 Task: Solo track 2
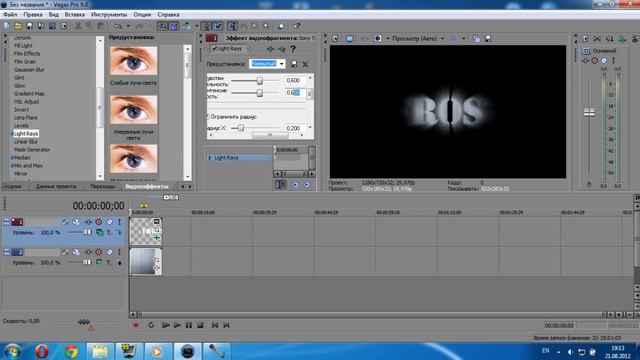[119, 252]
